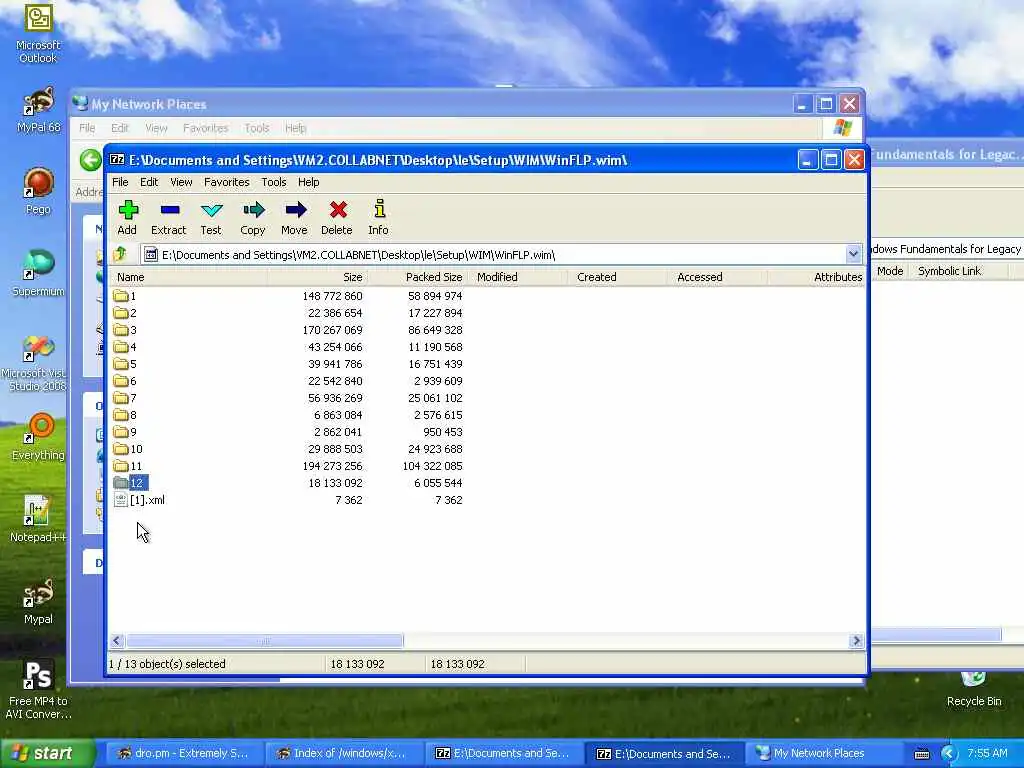Open the Mypal desktop shortcut
1024x768 pixels.
[x=38, y=601]
